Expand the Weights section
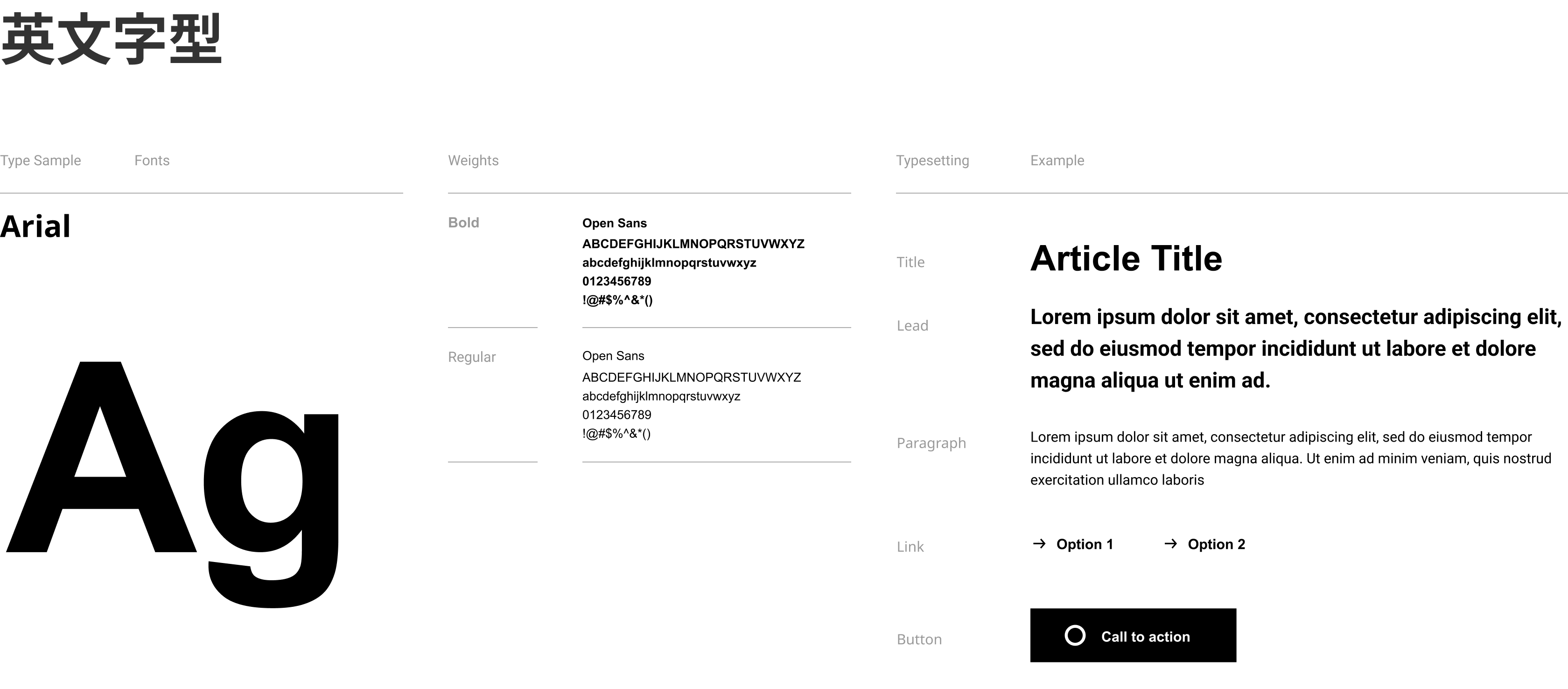 pos(473,160)
